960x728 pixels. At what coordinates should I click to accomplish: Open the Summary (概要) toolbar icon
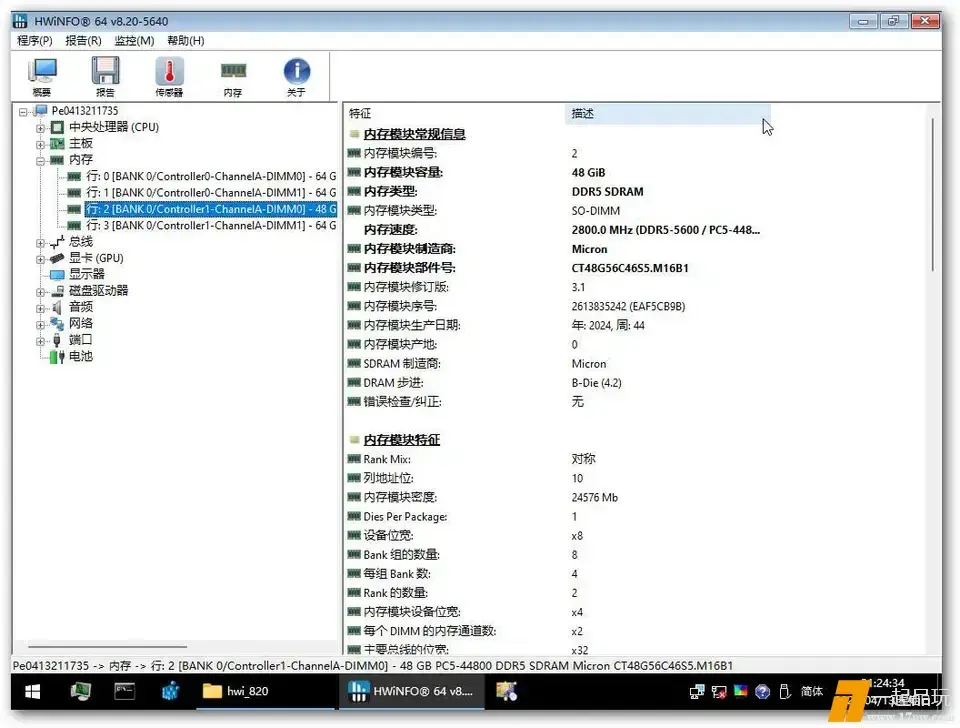(42, 76)
